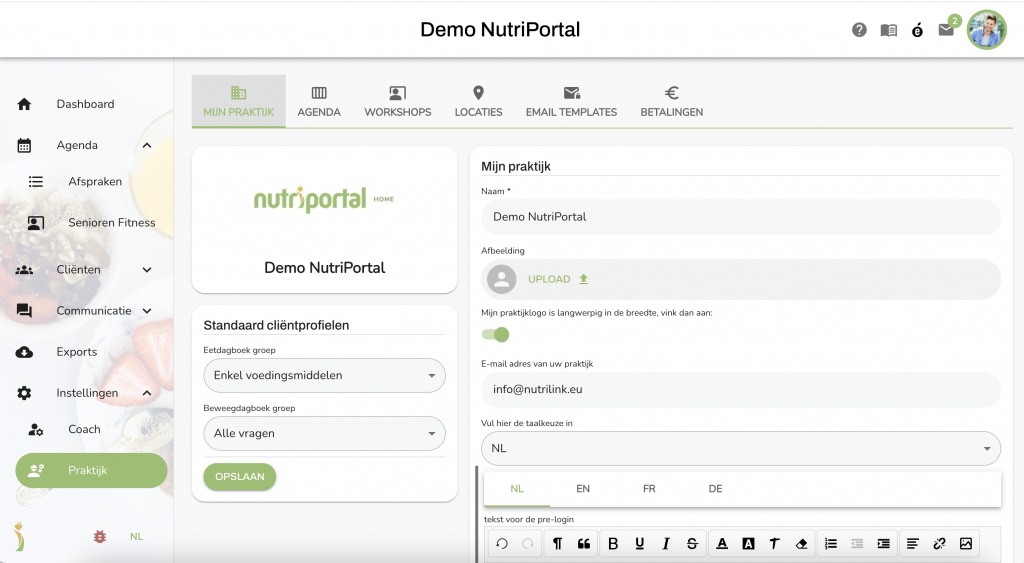
Task: Click the blockquote icon
Action: point(584,543)
